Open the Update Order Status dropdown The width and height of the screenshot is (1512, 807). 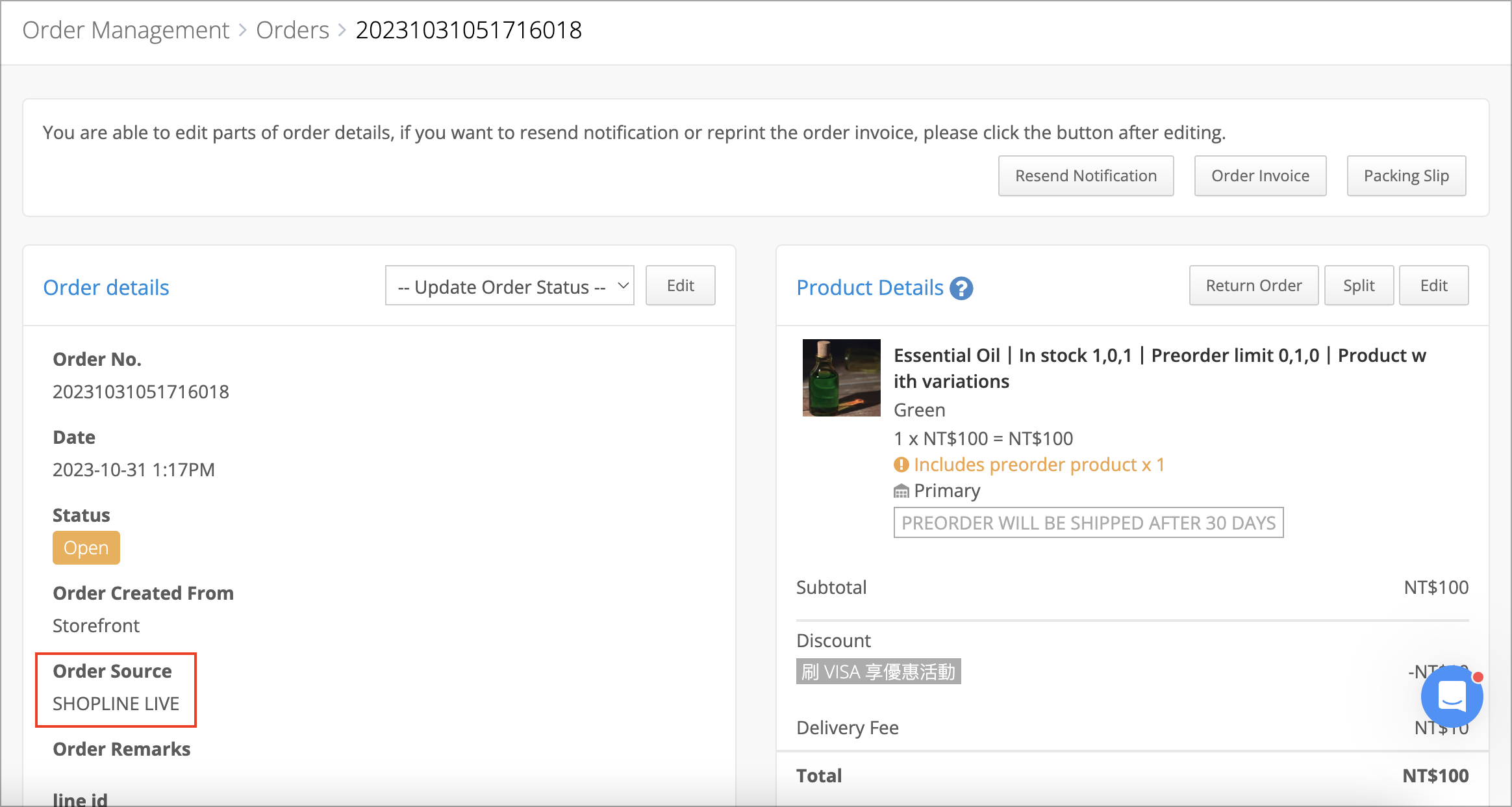[510, 286]
